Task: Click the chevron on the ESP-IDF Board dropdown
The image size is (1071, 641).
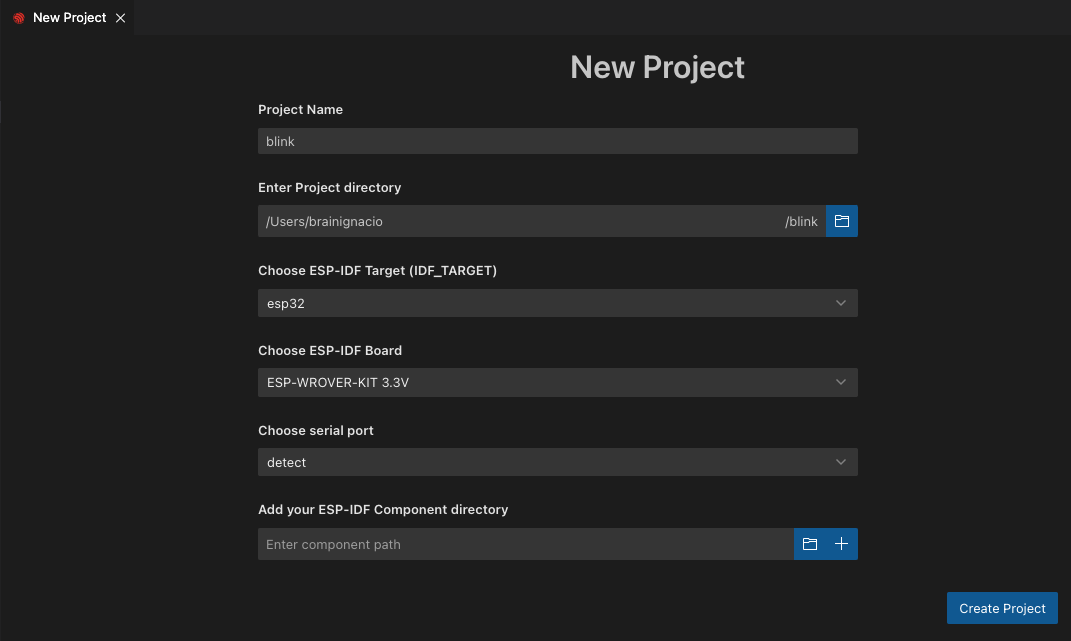Action: (840, 382)
